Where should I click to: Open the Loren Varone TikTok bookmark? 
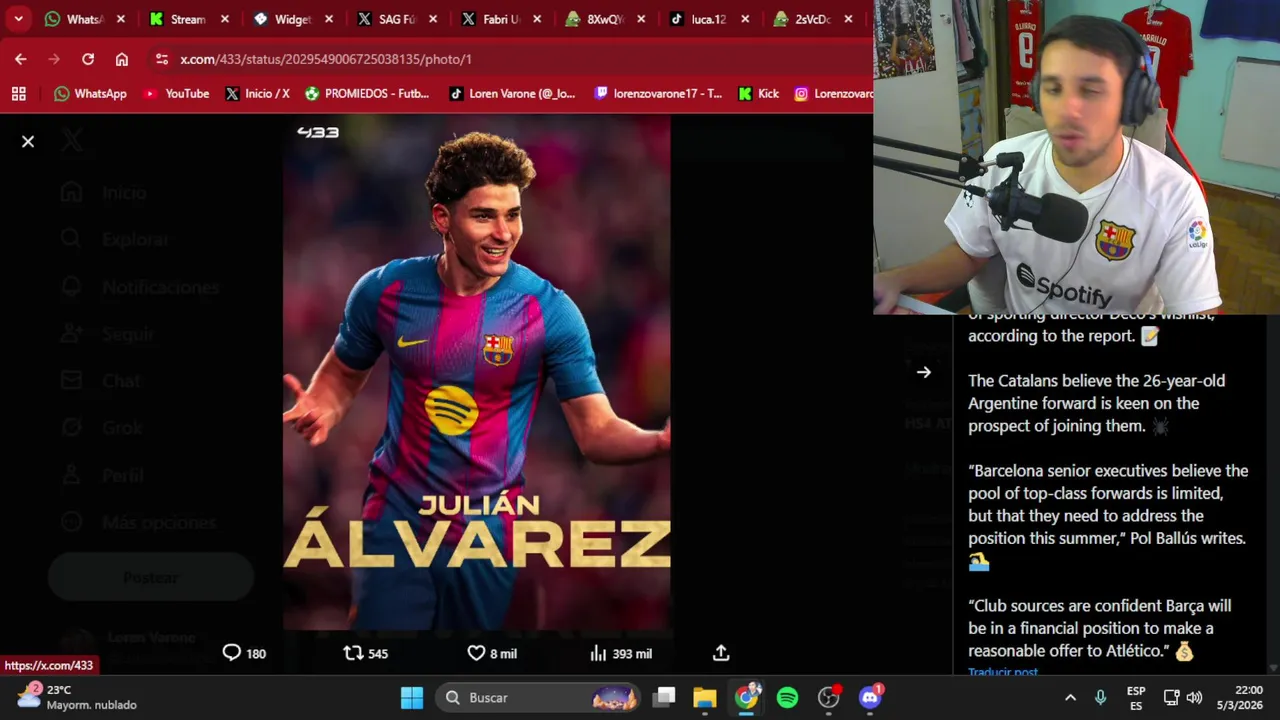click(512, 93)
